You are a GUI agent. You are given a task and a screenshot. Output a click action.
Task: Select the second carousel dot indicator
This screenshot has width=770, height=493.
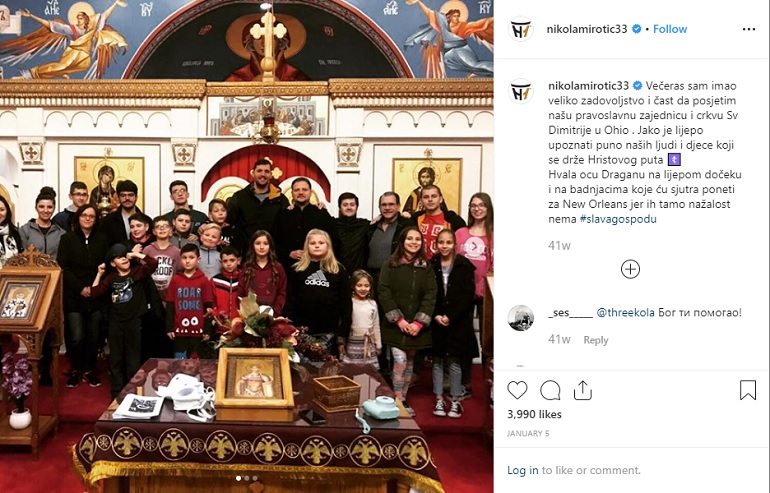pos(247,478)
